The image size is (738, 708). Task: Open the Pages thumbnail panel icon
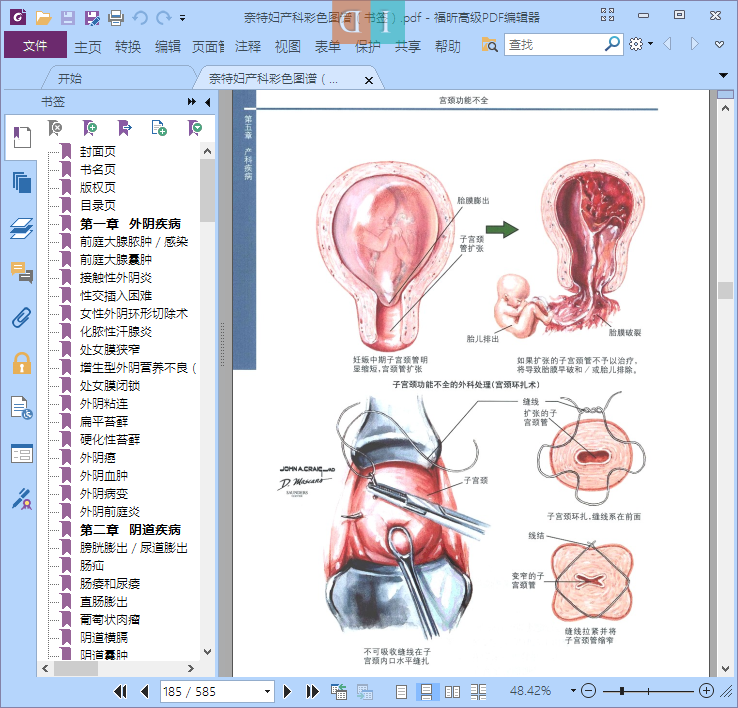point(22,183)
